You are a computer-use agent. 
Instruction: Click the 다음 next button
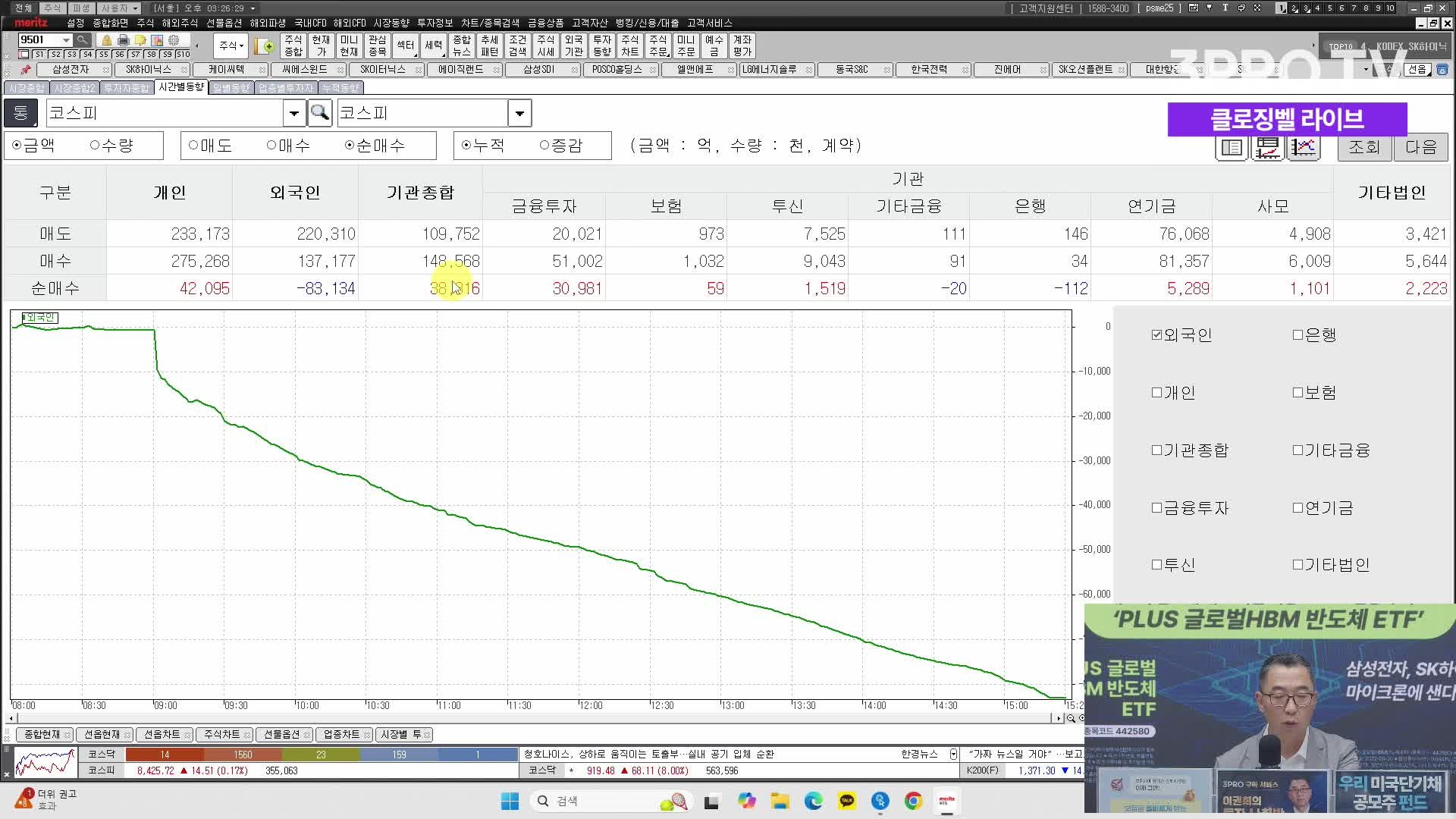pyautogui.click(x=1421, y=147)
